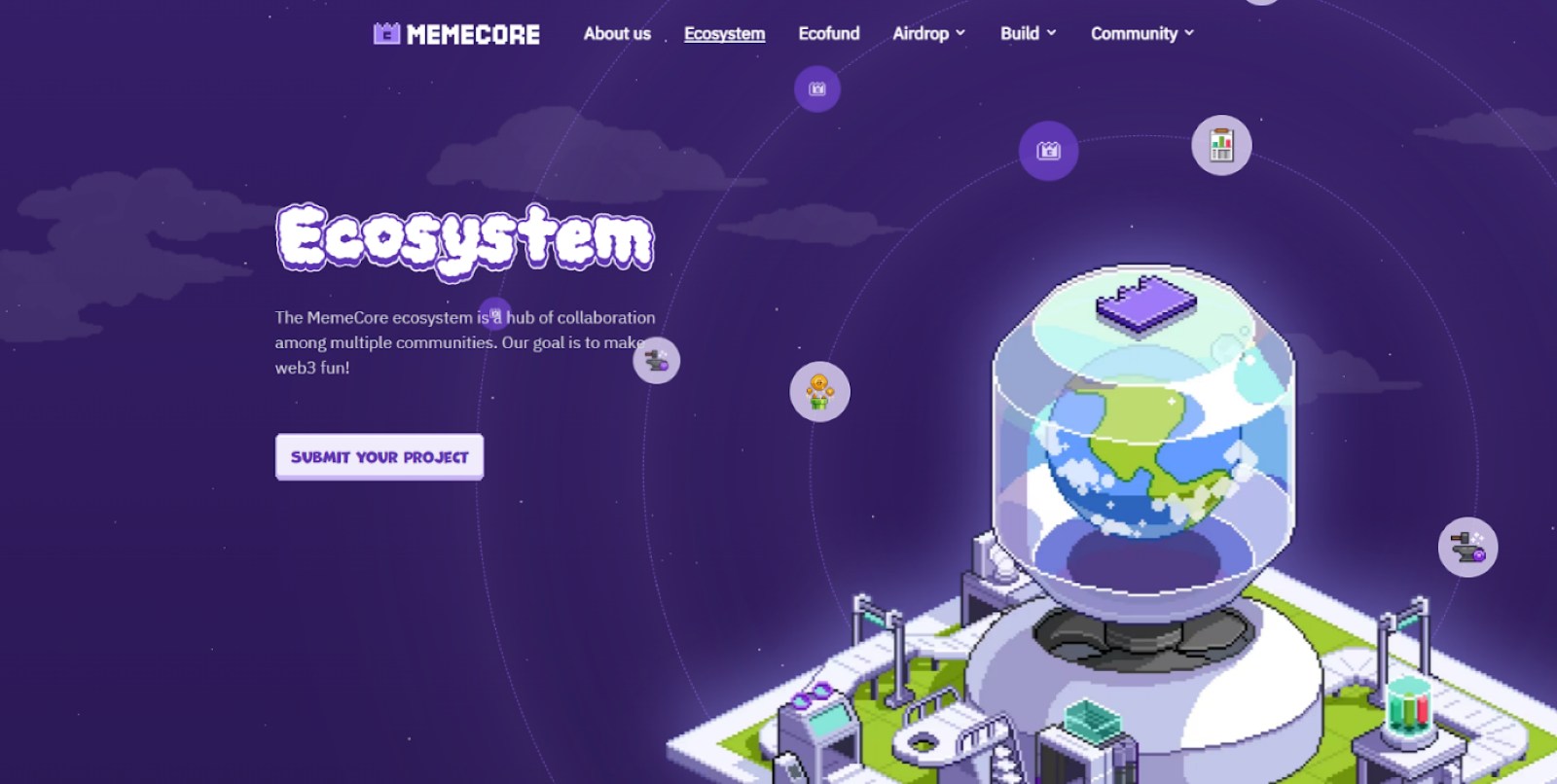
Task: Expand the Build dropdown menu
Action: 1029,33
